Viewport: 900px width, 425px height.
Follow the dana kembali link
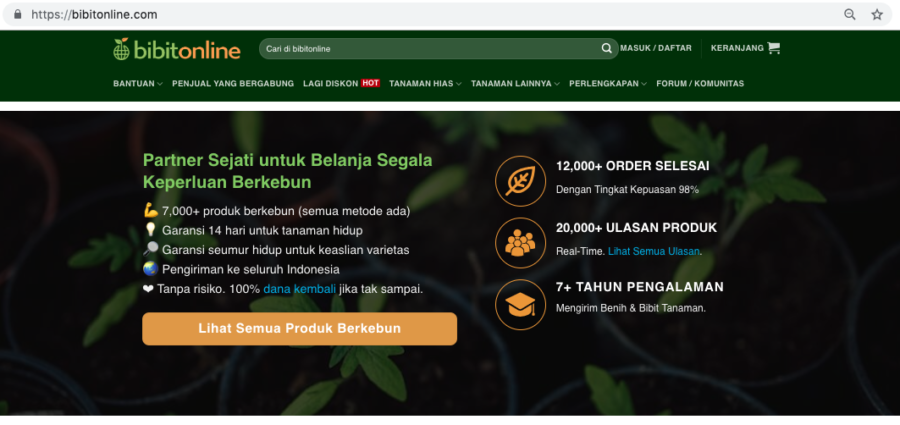300,289
